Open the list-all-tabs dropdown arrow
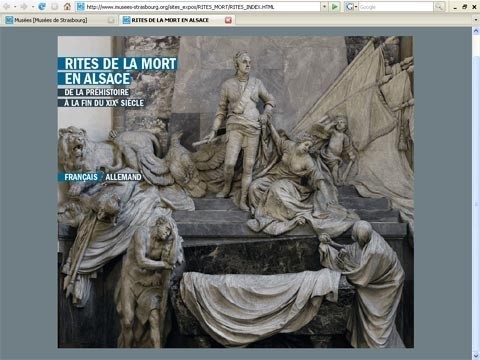480x360 pixels. pyautogui.click(x=476, y=20)
